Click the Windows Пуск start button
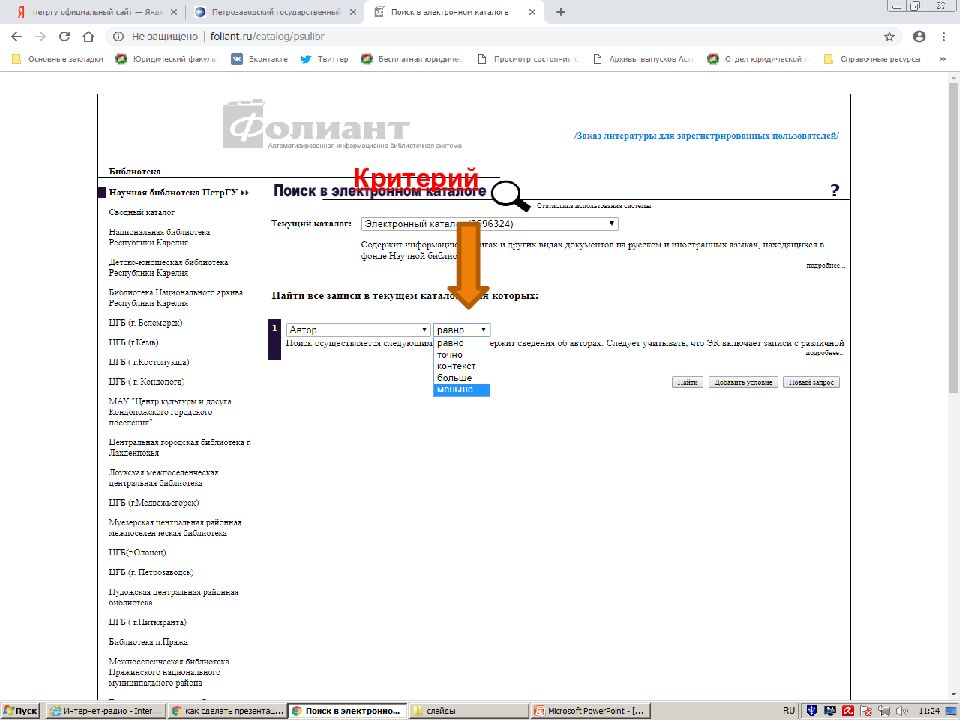This screenshot has width=960, height=720. tap(20, 710)
